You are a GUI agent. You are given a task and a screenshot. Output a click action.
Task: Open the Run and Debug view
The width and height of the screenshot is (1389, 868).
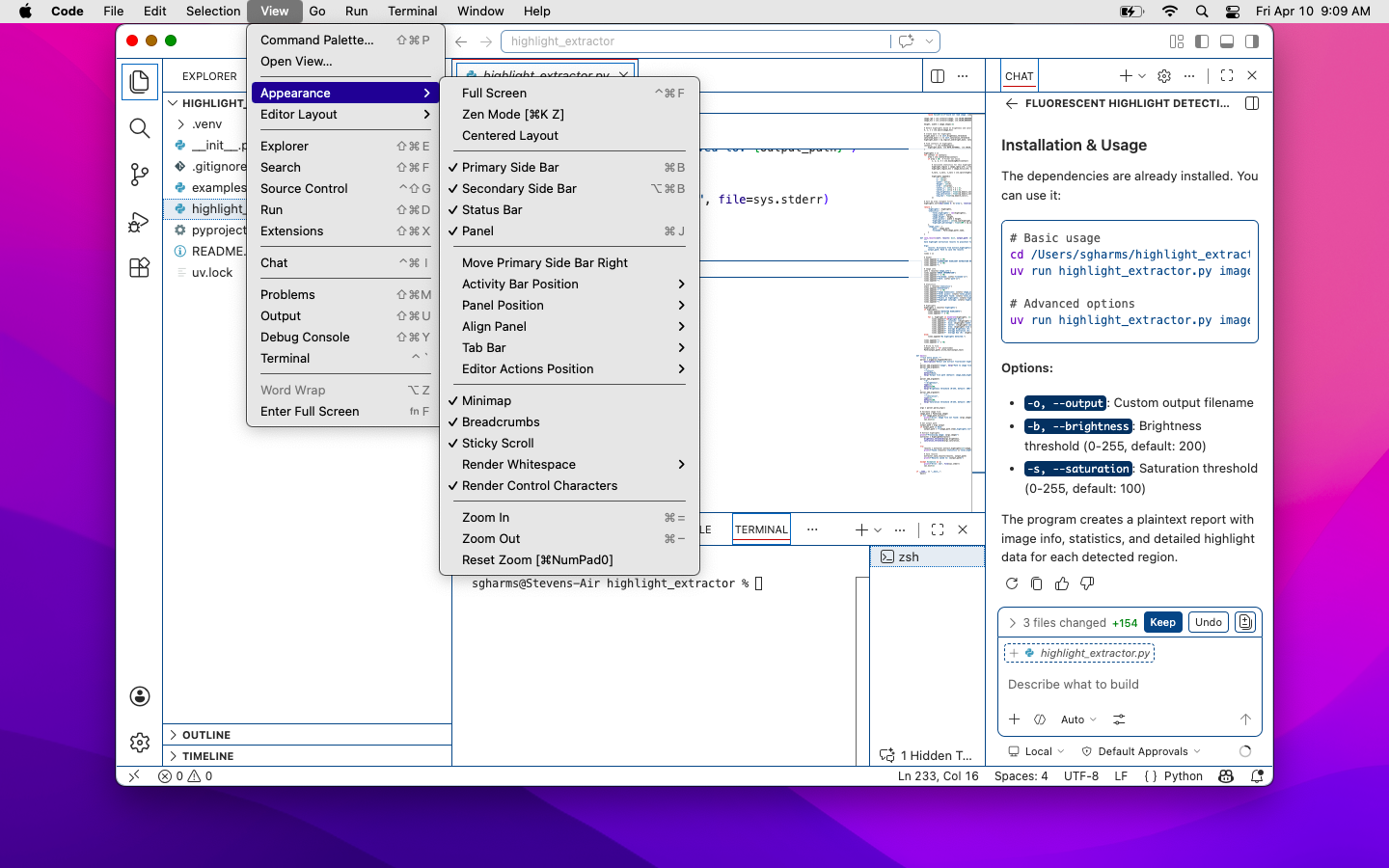(x=139, y=221)
